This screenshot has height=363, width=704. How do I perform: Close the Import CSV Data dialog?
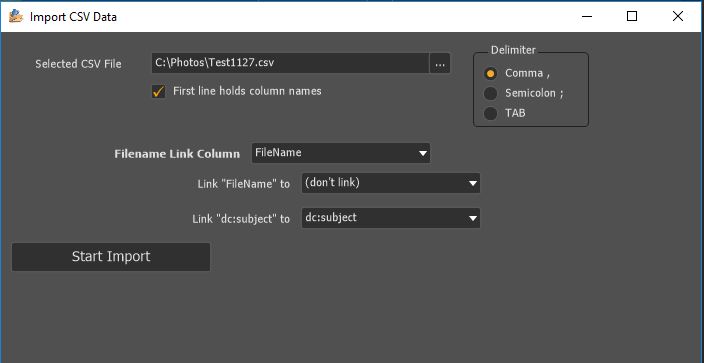(x=678, y=17)
